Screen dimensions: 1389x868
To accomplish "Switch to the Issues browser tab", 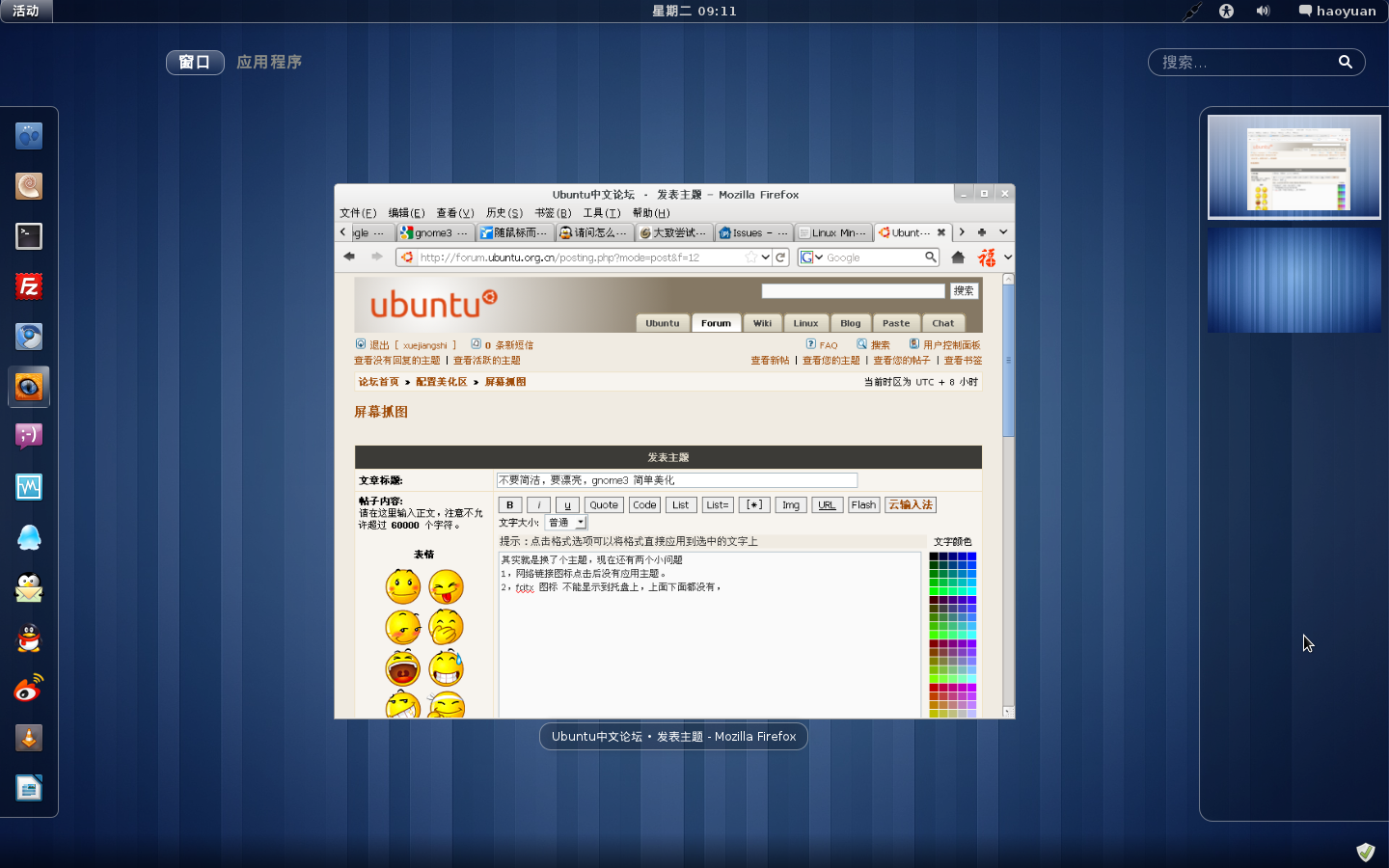I will [x=753, y=232].
